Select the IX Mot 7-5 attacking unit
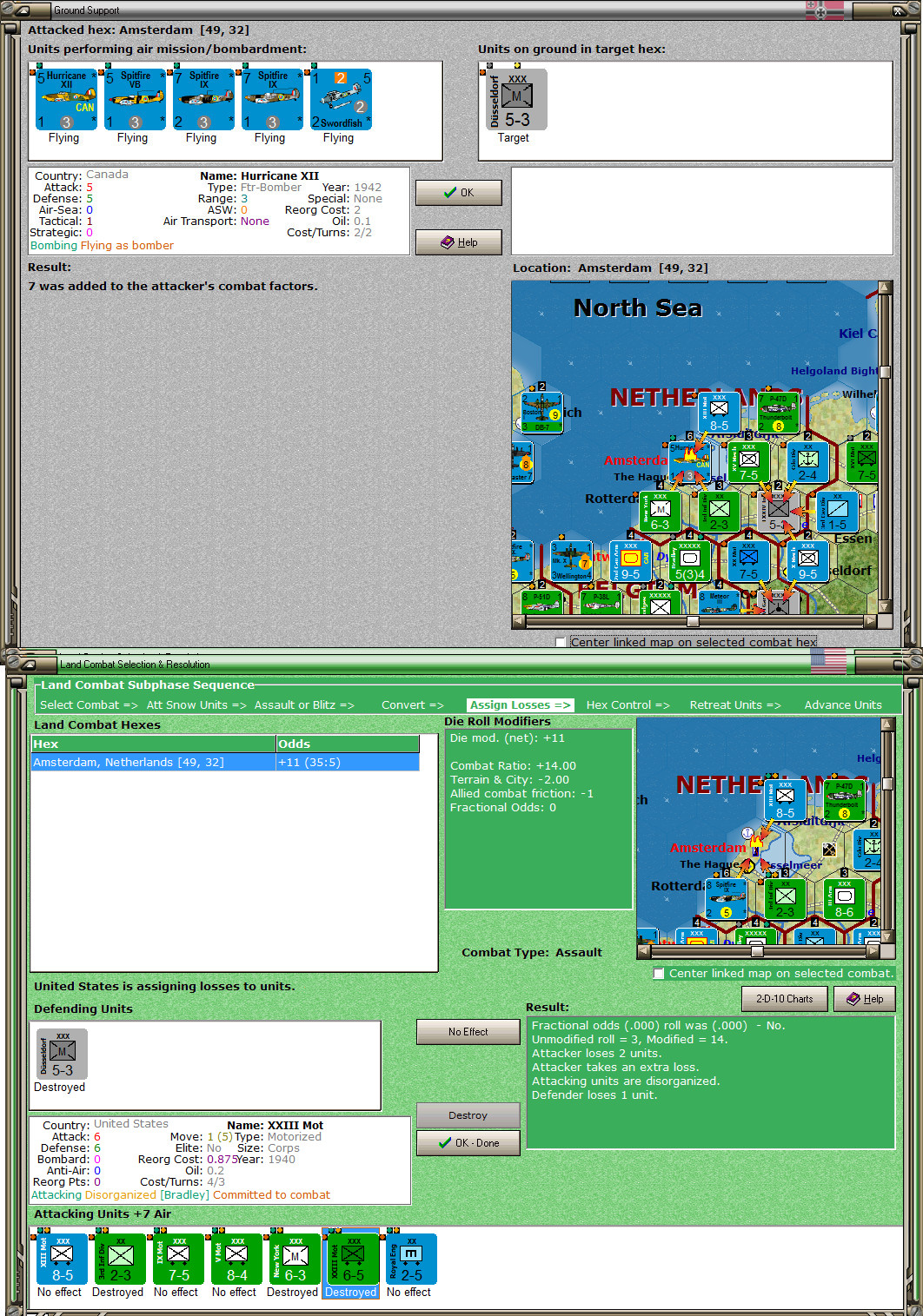 (178, 1259)
